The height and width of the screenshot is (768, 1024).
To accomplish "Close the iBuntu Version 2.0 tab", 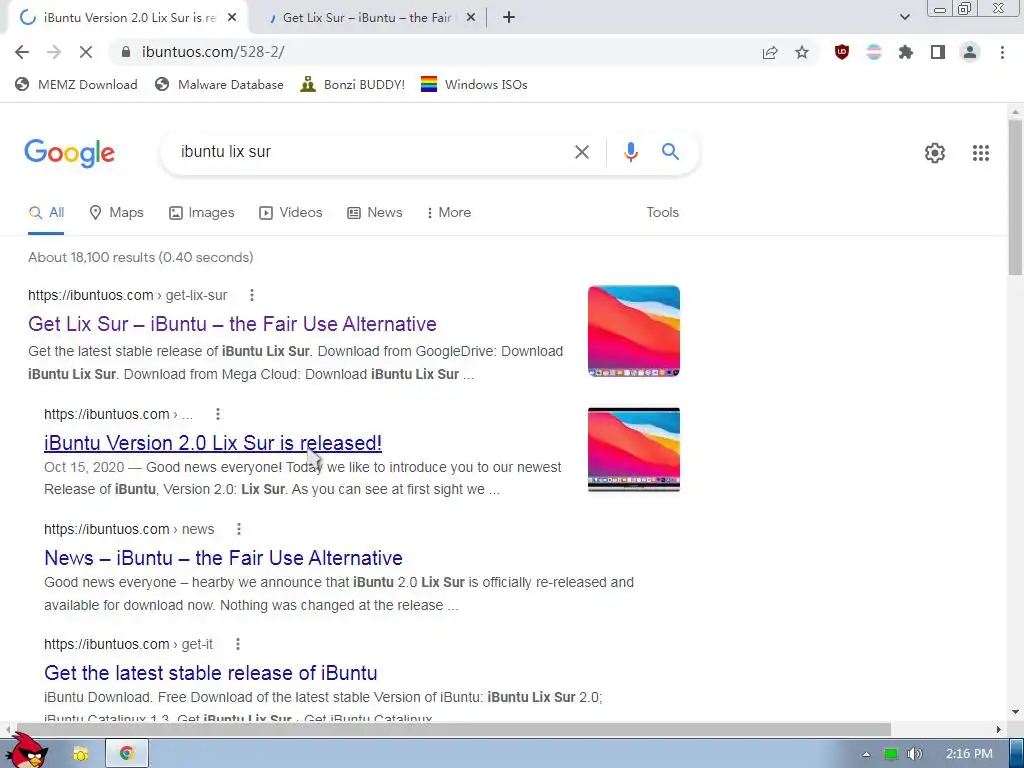I will coord(232,18).
